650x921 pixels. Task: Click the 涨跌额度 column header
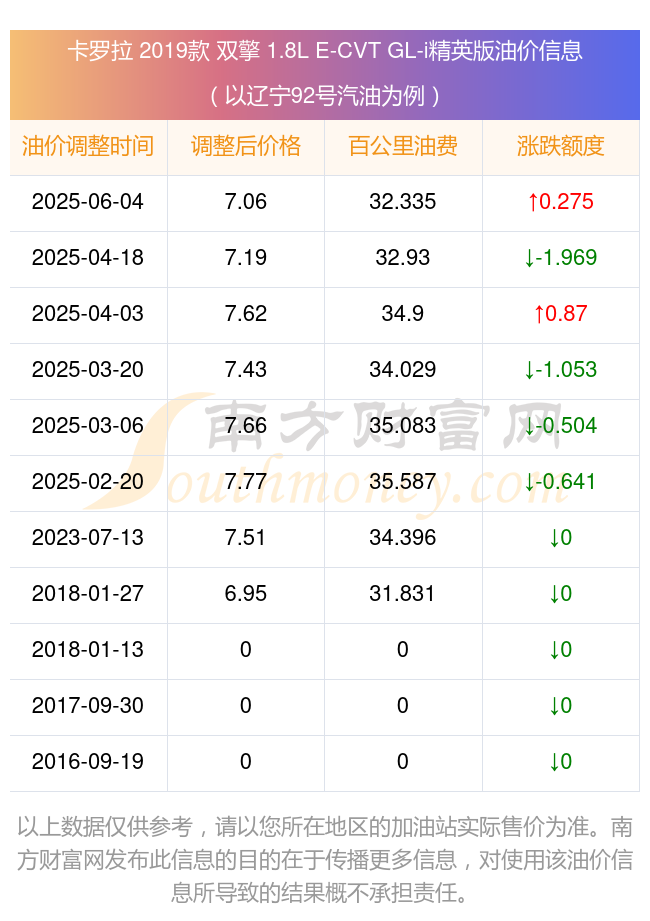click(x=561, y=146)
